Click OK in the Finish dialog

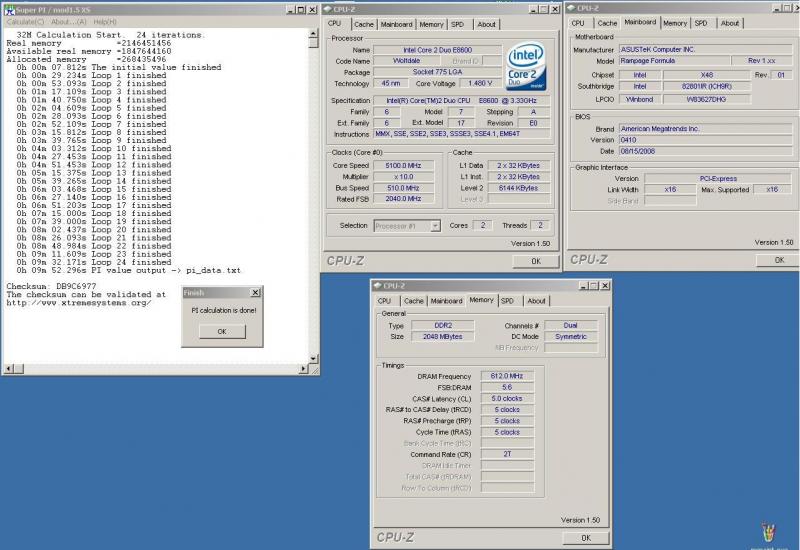(x=222, y=332)
